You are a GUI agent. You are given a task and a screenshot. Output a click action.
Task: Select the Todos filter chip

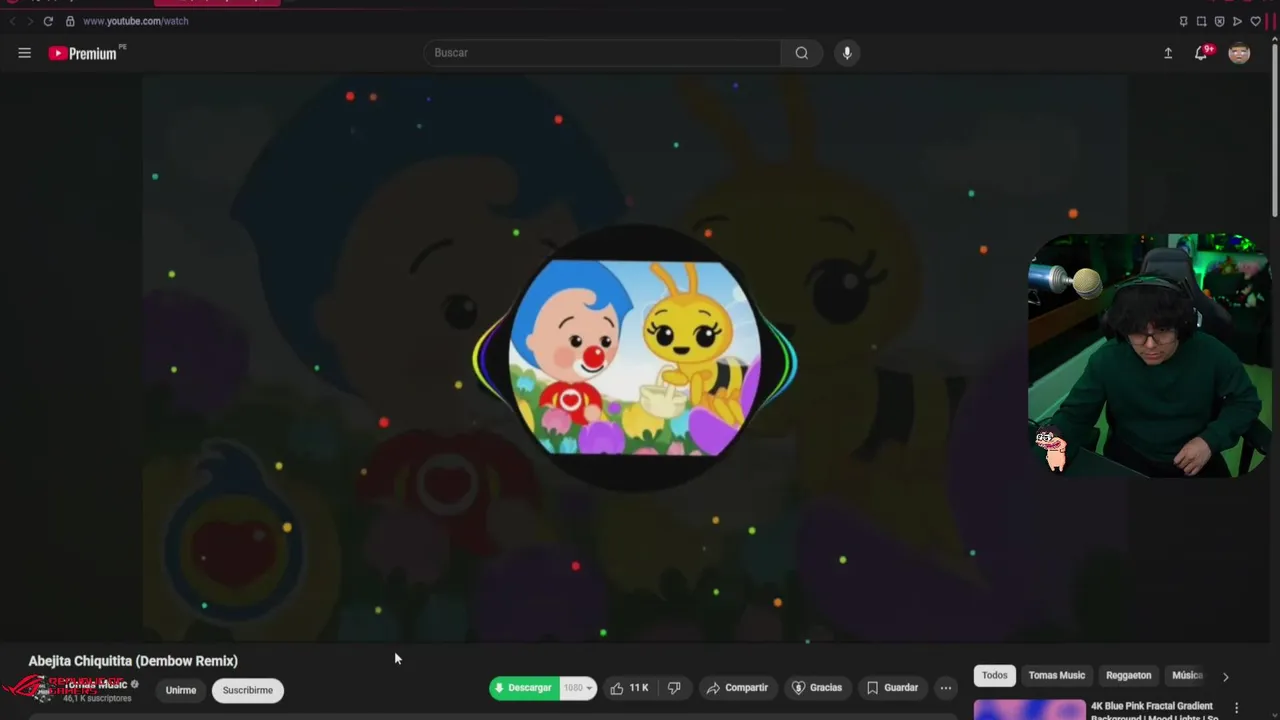pyautogui.click(x=995, y=675)
